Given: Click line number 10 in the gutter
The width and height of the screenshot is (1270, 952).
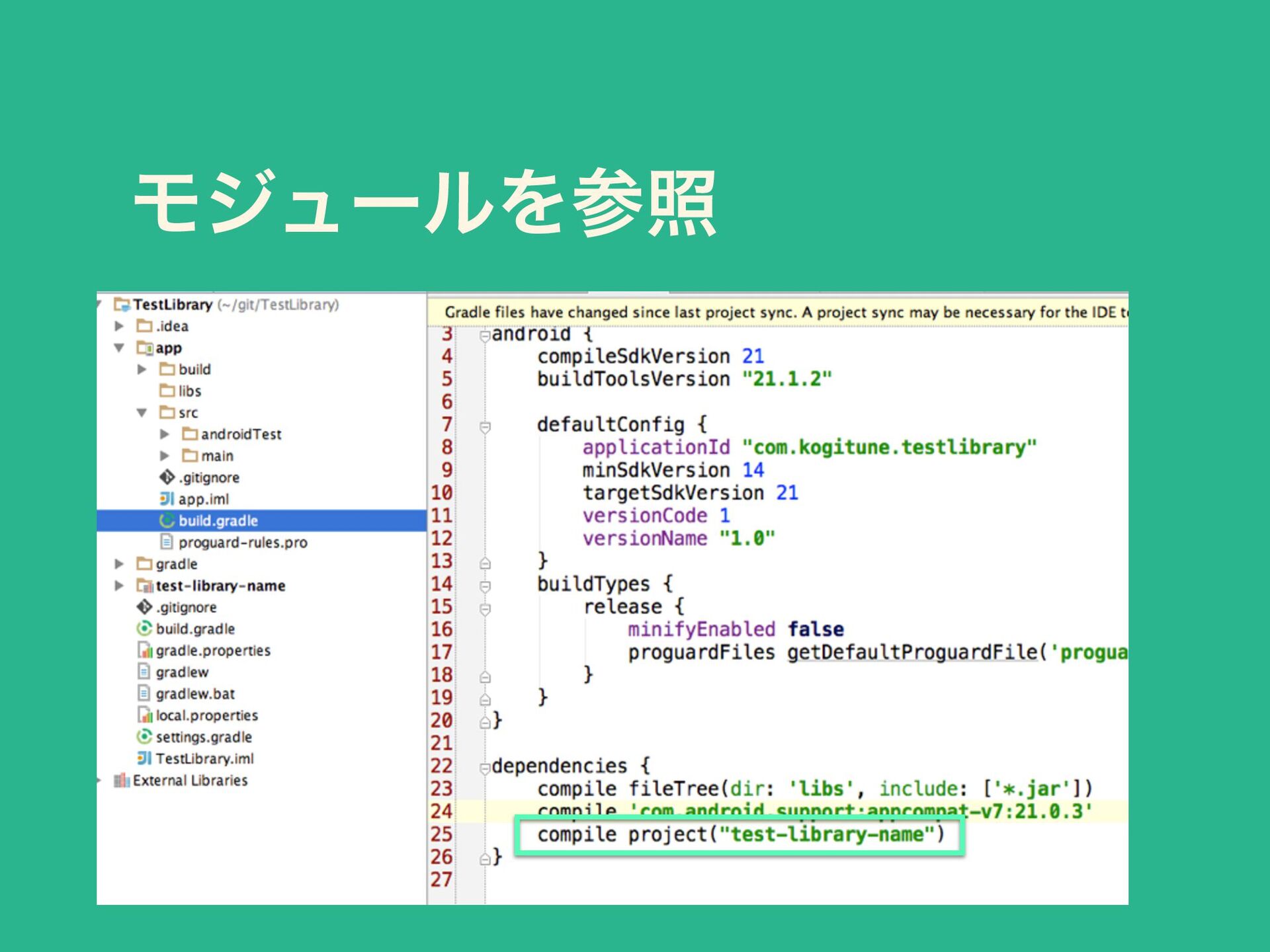Looking at the screenshot, I should (x=442, y=493).
